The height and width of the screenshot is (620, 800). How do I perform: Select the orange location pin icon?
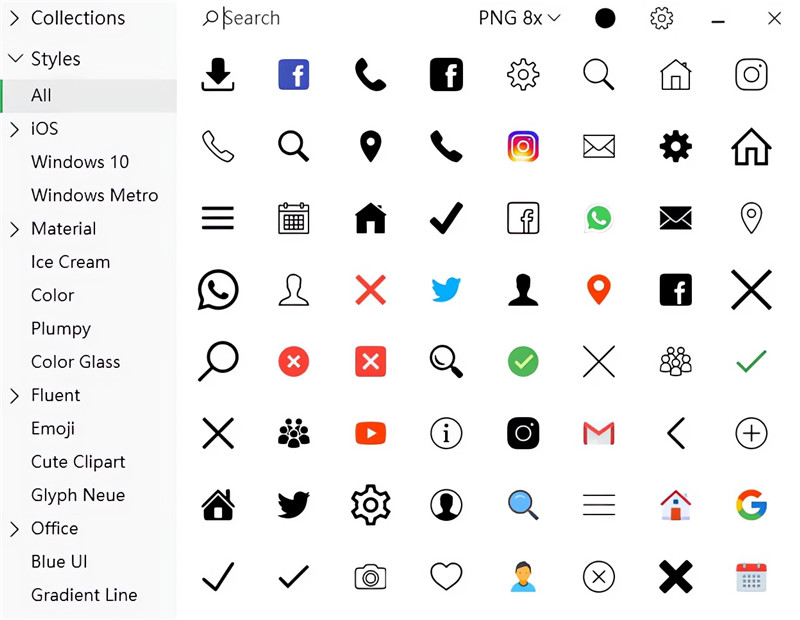(599, 290)
